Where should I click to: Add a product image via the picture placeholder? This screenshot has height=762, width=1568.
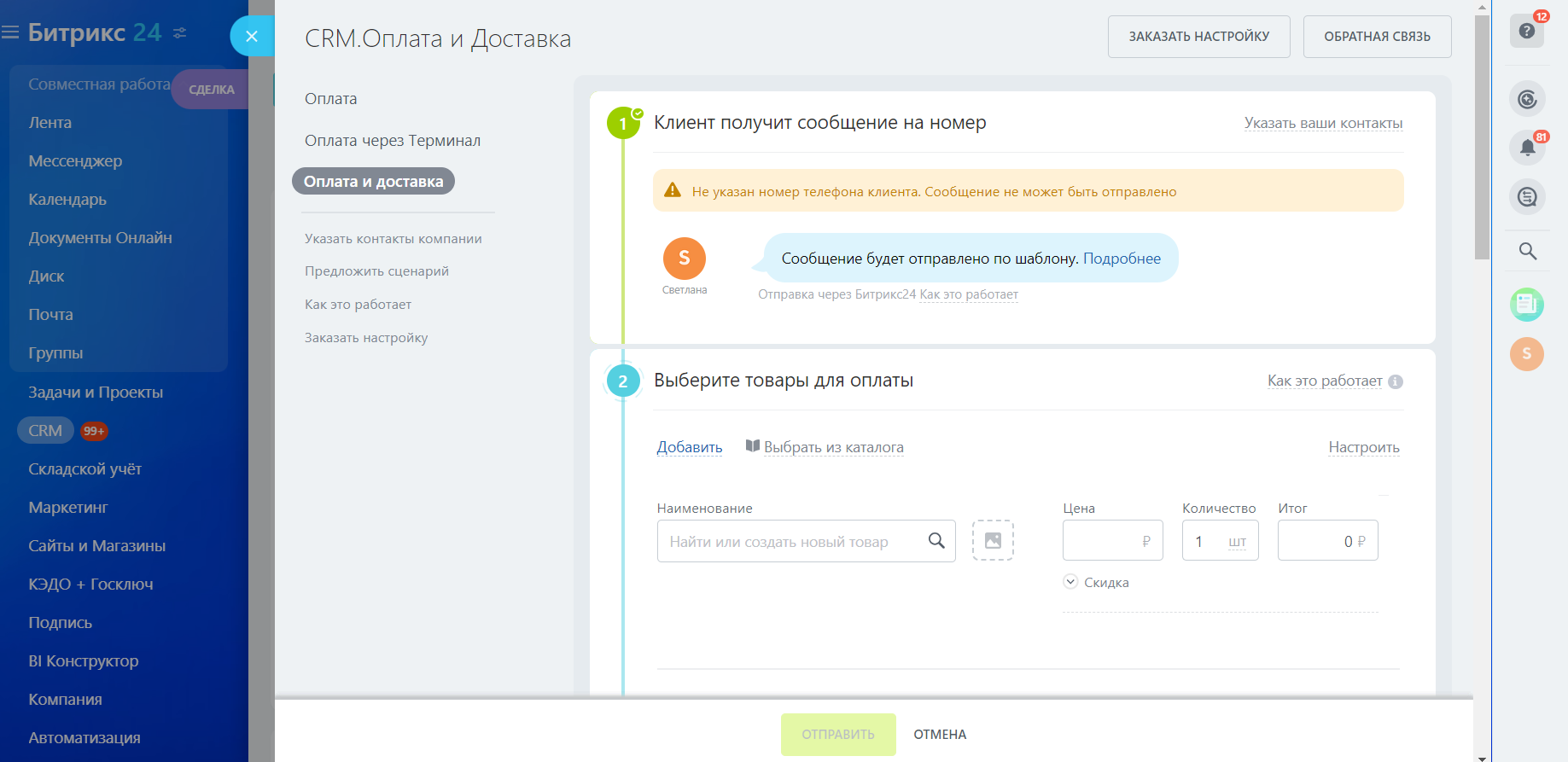click(x=993, y=540)
